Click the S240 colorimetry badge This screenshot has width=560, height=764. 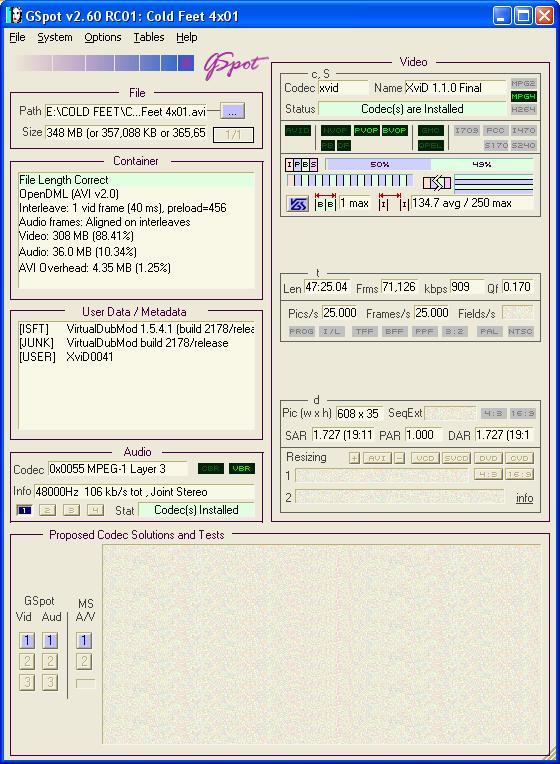pyautogui.click(x=523, y=145)
